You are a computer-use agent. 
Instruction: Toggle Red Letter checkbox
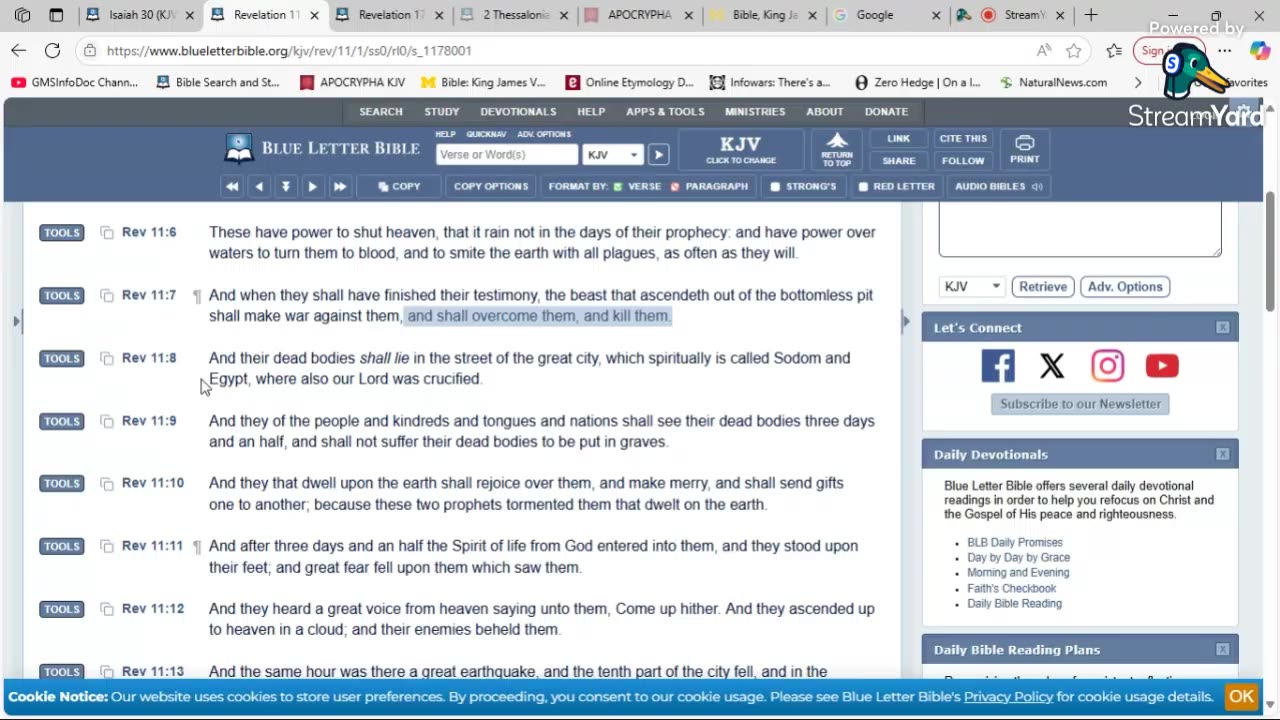(863, 186)
